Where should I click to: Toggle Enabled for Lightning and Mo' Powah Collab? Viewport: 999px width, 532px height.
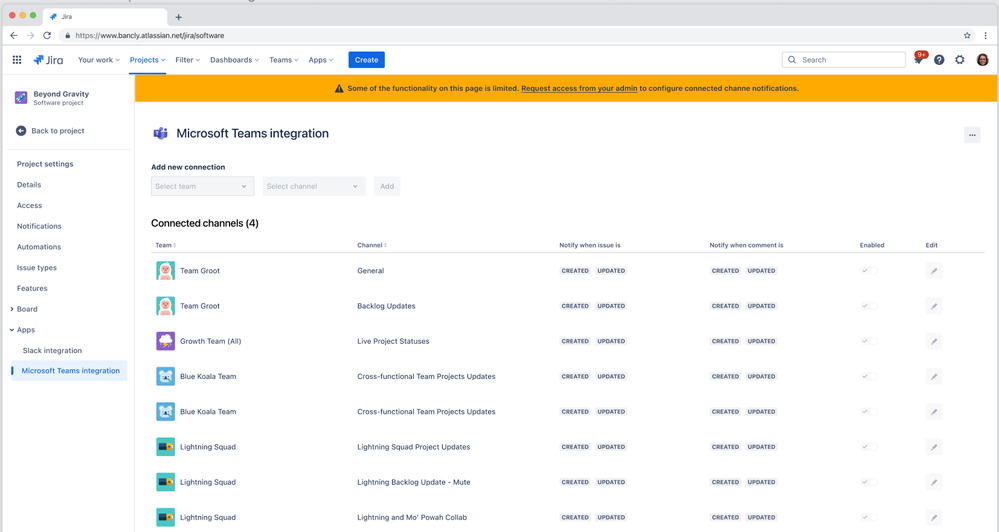click(869, 517)
